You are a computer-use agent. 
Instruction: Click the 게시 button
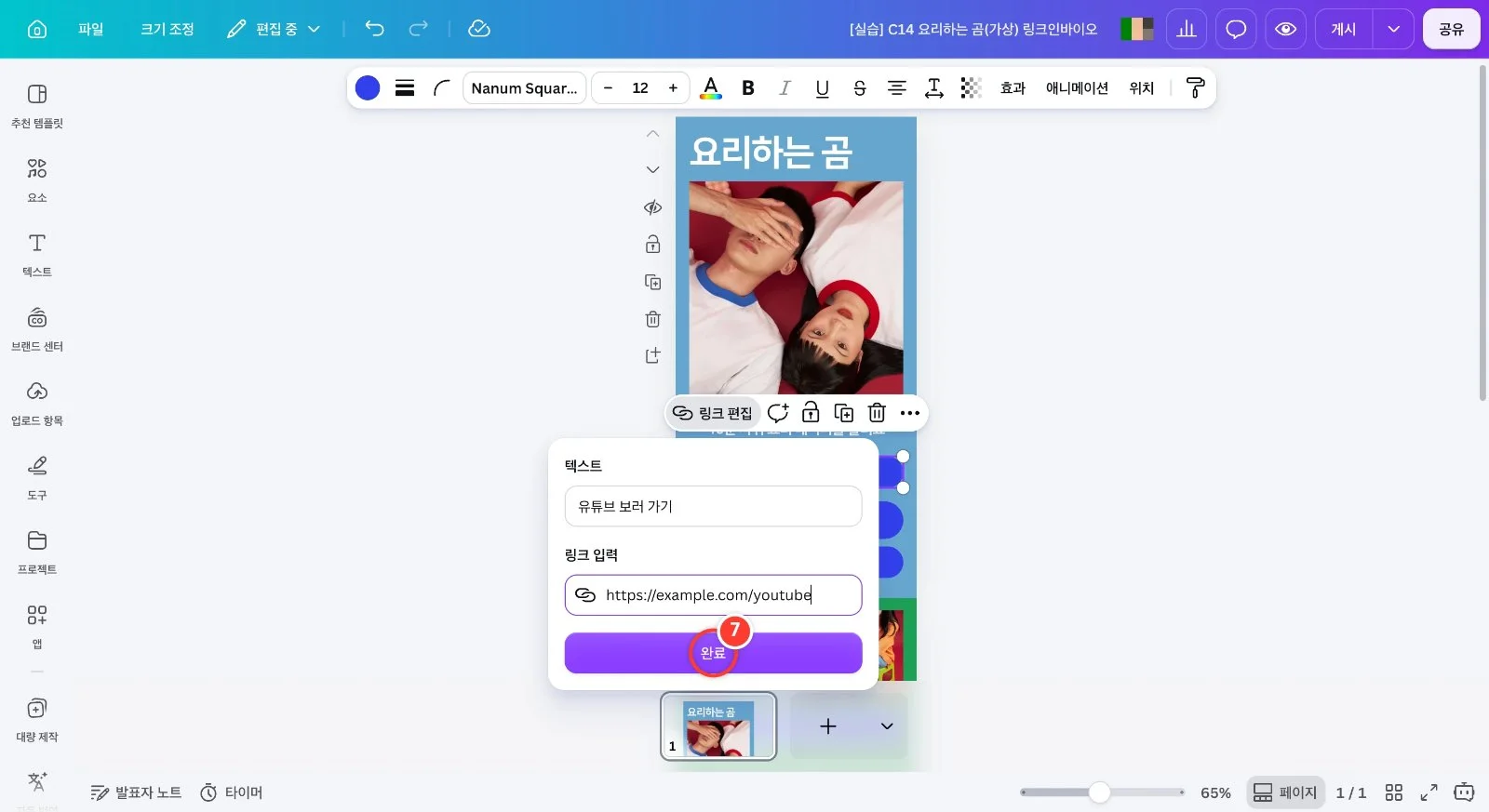coord(1344,29)
